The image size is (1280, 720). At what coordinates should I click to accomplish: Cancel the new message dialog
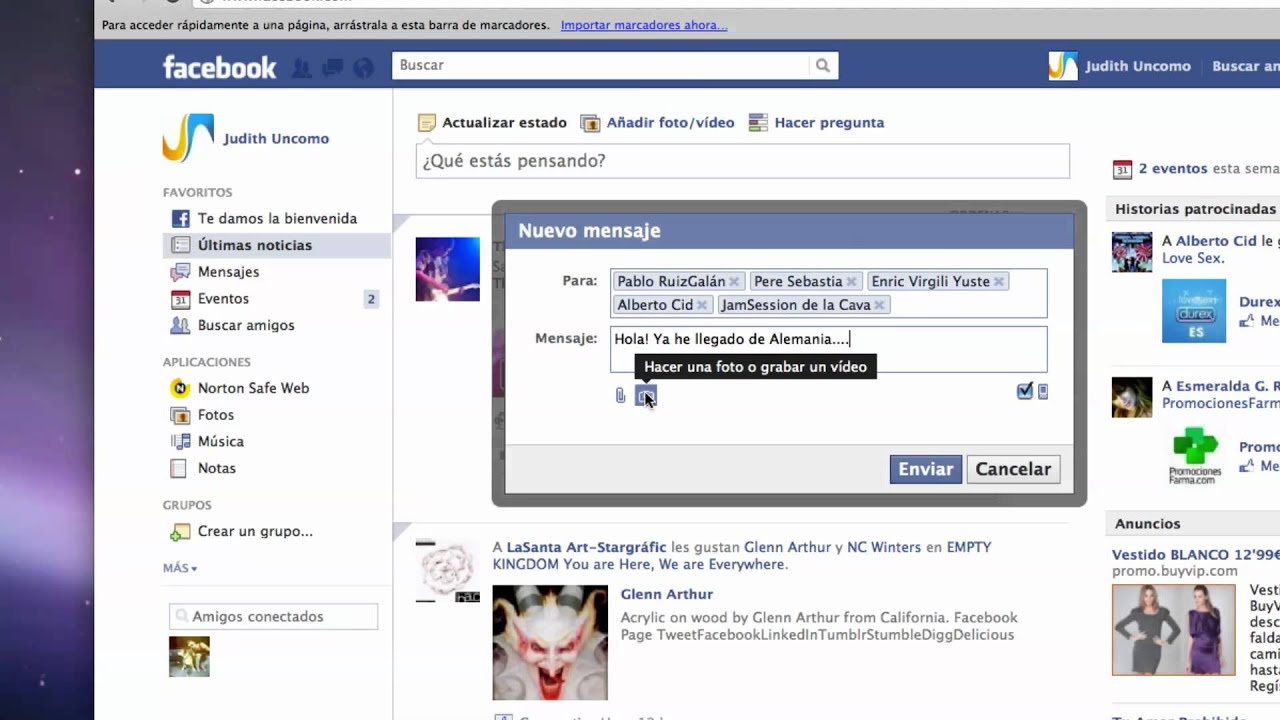pyautogui.click(x=1013, y=469)
